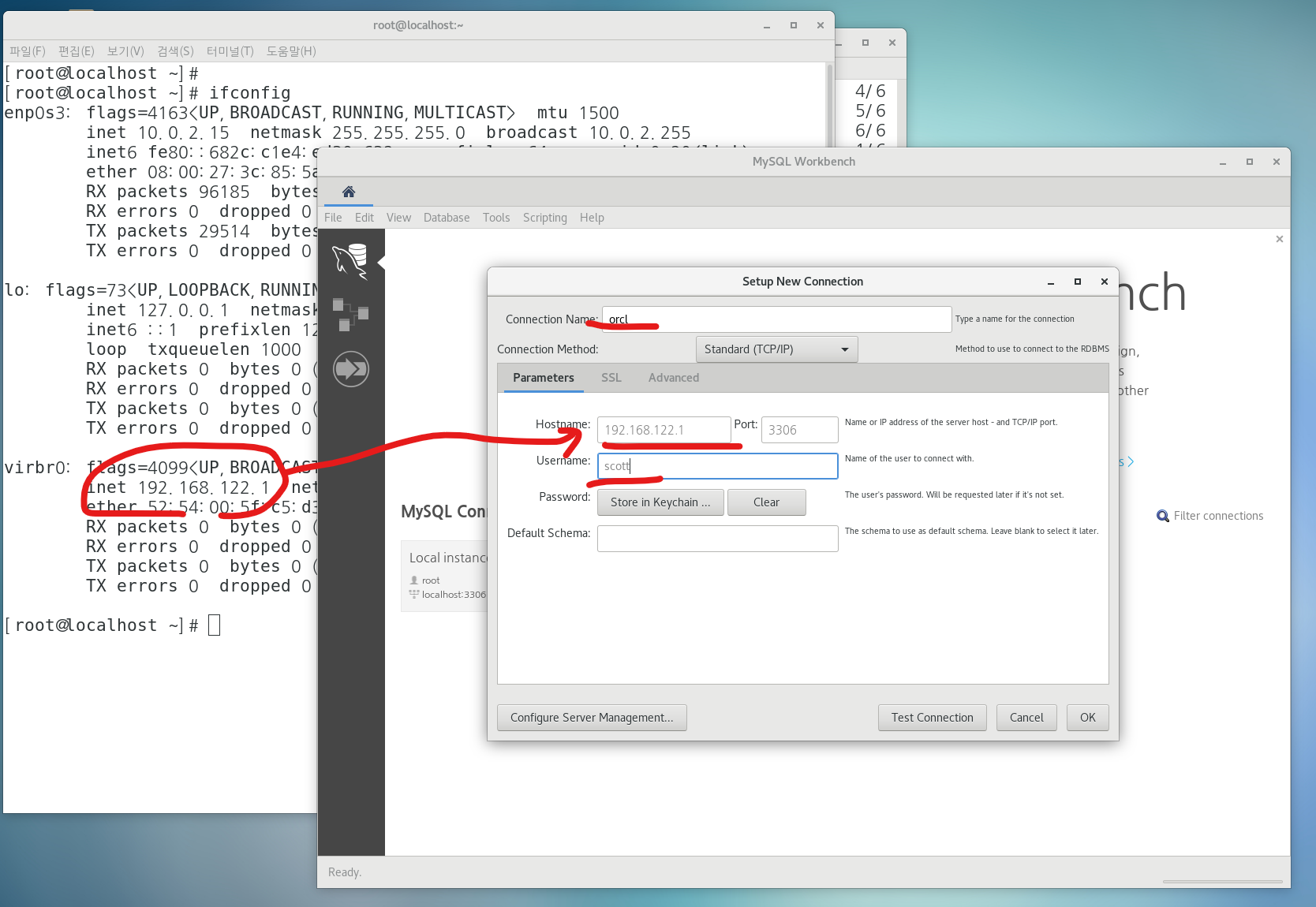Maximize the background window behind the terminal

(865, 43)
